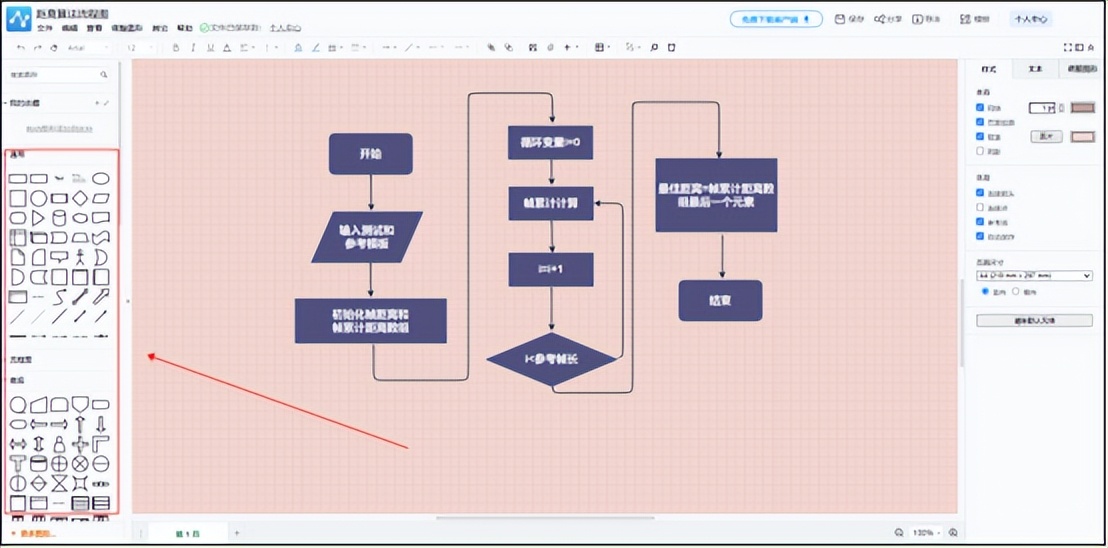Open the second menu in the menu bar

[69, 28]
